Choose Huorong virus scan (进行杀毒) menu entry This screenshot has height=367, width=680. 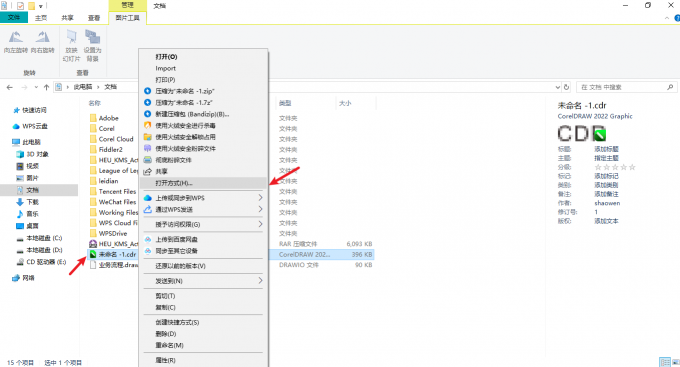tap(203, 125)
